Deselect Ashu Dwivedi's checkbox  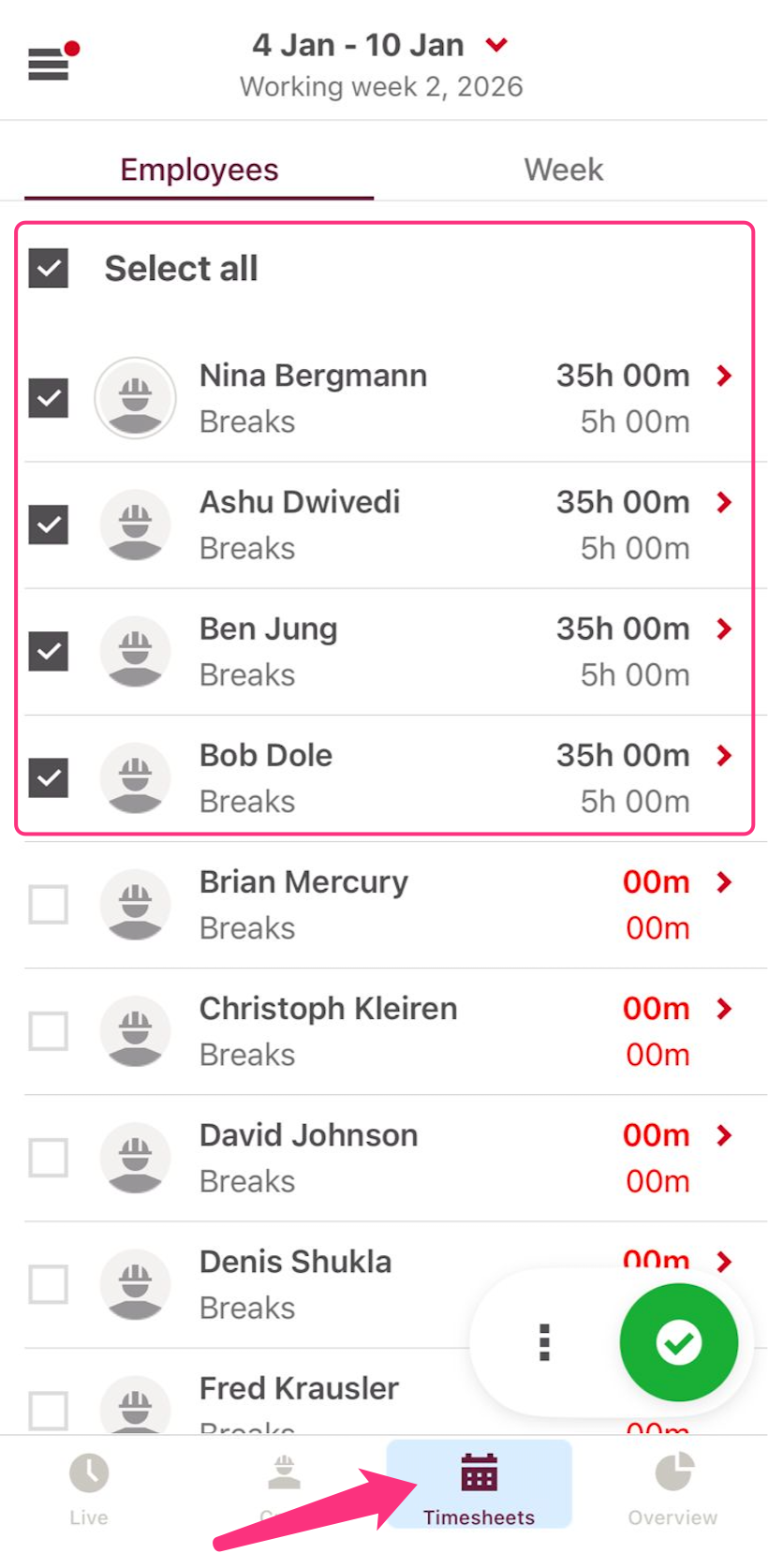point(49,525)
